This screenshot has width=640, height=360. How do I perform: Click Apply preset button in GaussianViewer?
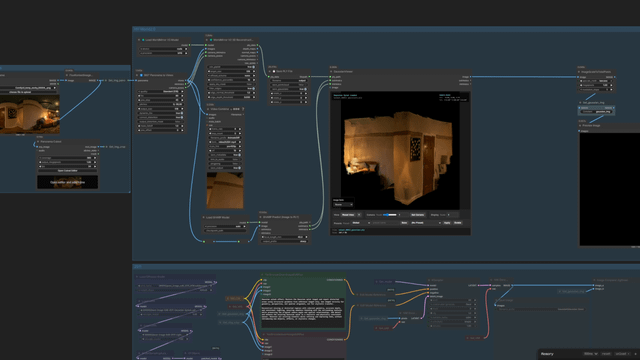click(x=447, y=223)
